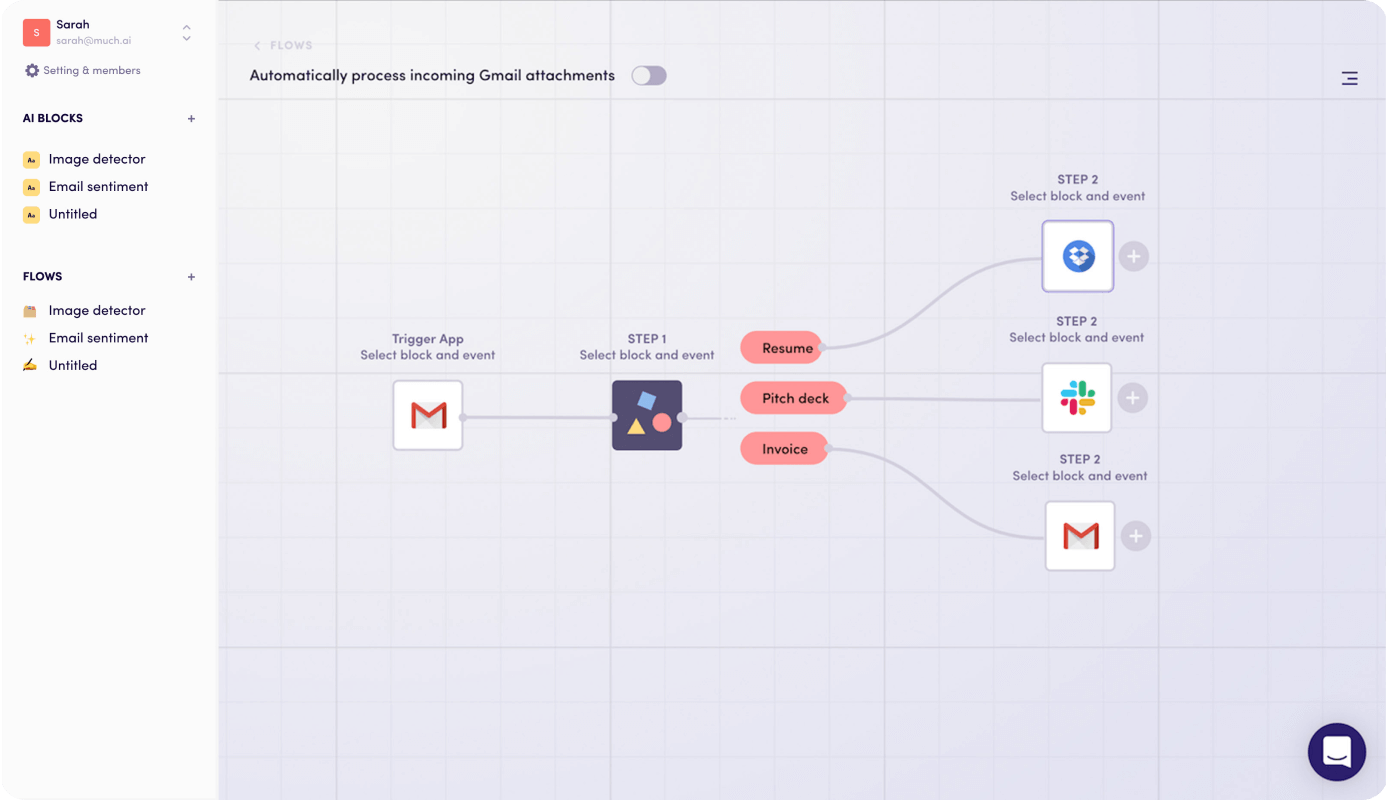Open the Intercom chat bubble
The width and height of the screenshot is (1388, 800).
[1337, 752]
